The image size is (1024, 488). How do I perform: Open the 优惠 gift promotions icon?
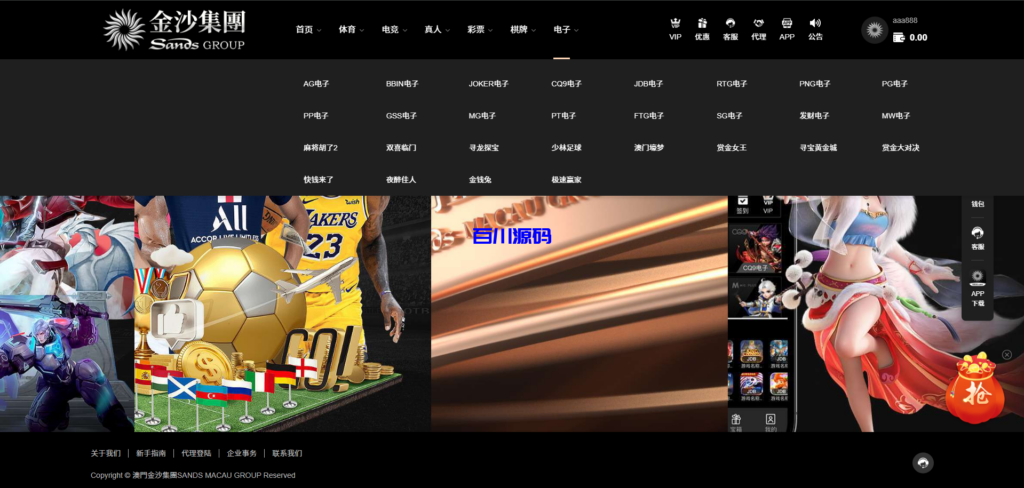pyautogui.click(x=702, y=23)
